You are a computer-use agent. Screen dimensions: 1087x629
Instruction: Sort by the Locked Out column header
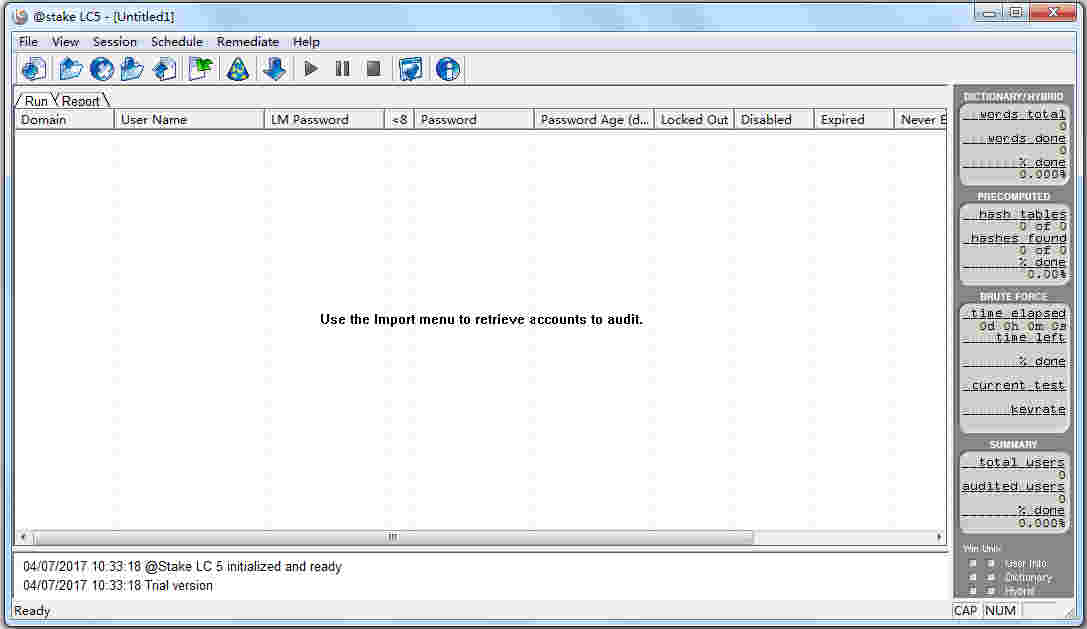[694, 120]
